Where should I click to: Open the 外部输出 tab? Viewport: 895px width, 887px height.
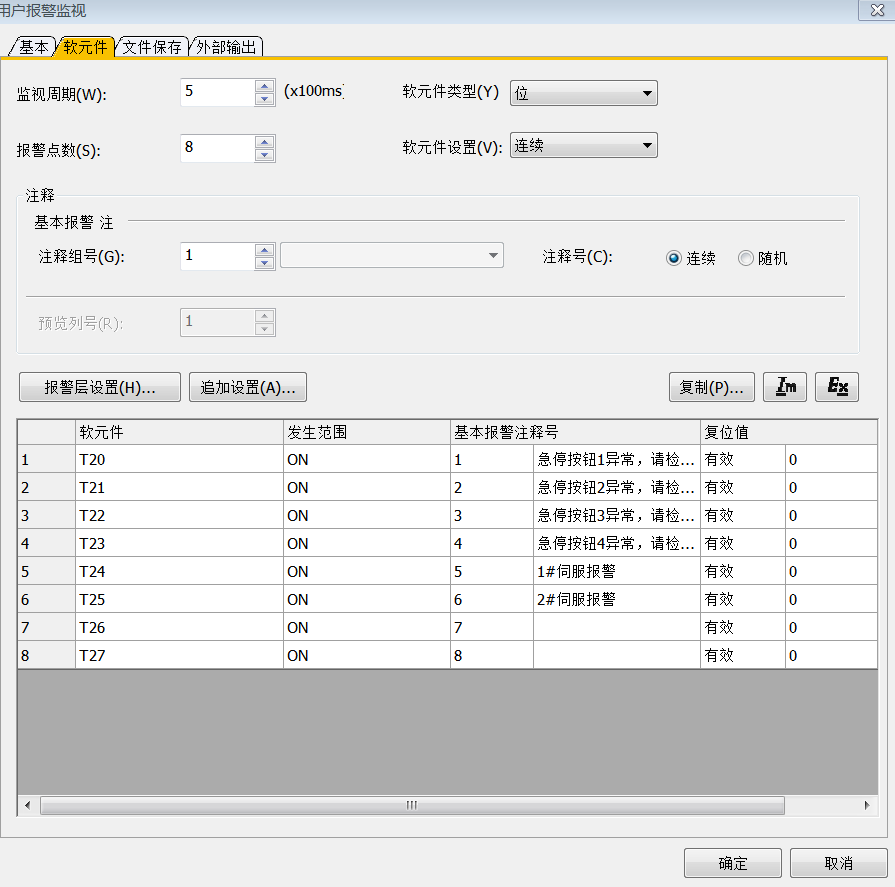[x=226, y=47]
